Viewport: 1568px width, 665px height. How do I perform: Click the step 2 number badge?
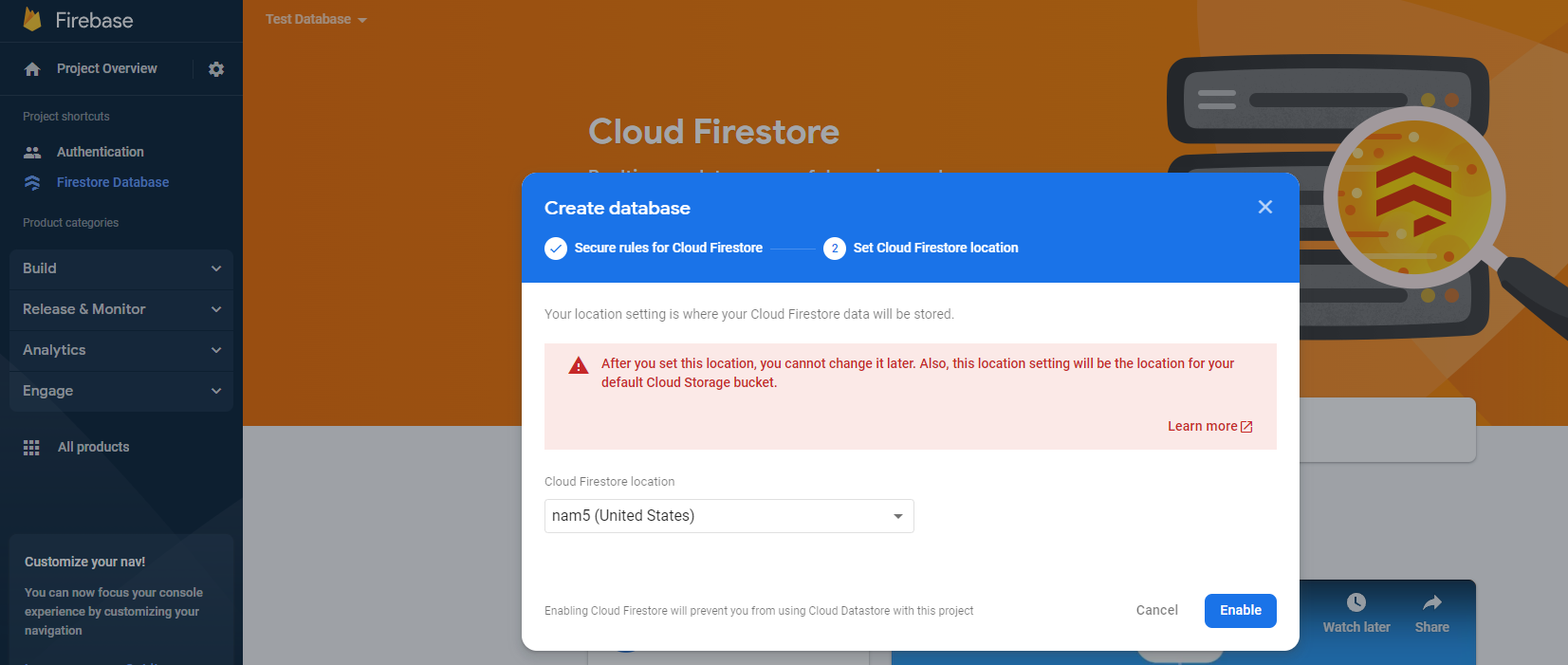(835, 249)
